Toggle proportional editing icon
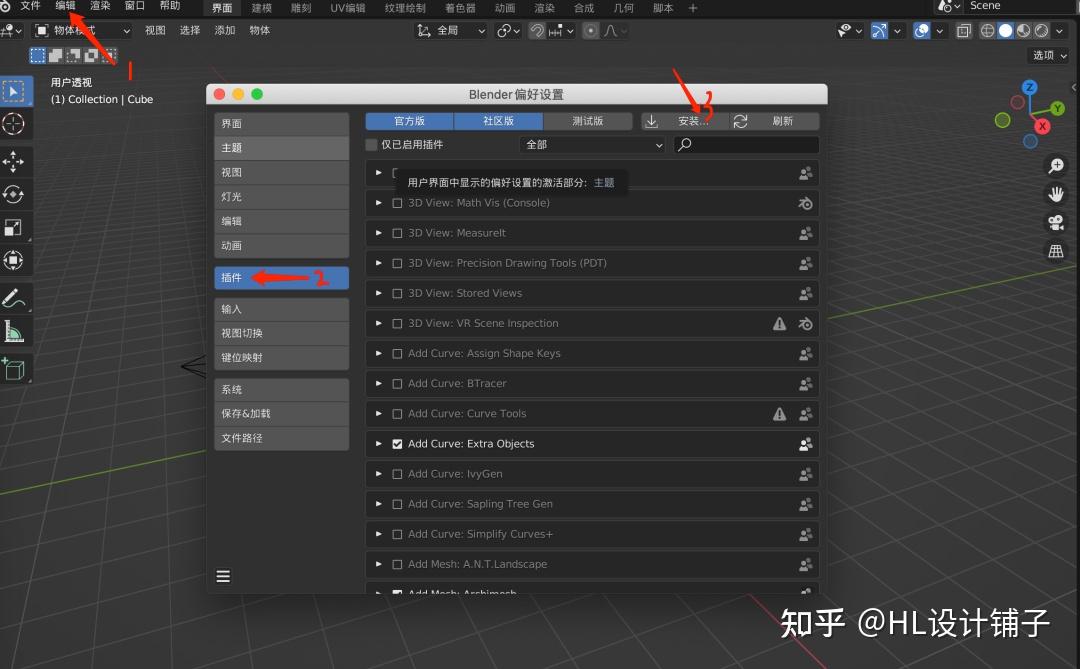This screenshot has height=669, width=1080. (x=591, y=31)
